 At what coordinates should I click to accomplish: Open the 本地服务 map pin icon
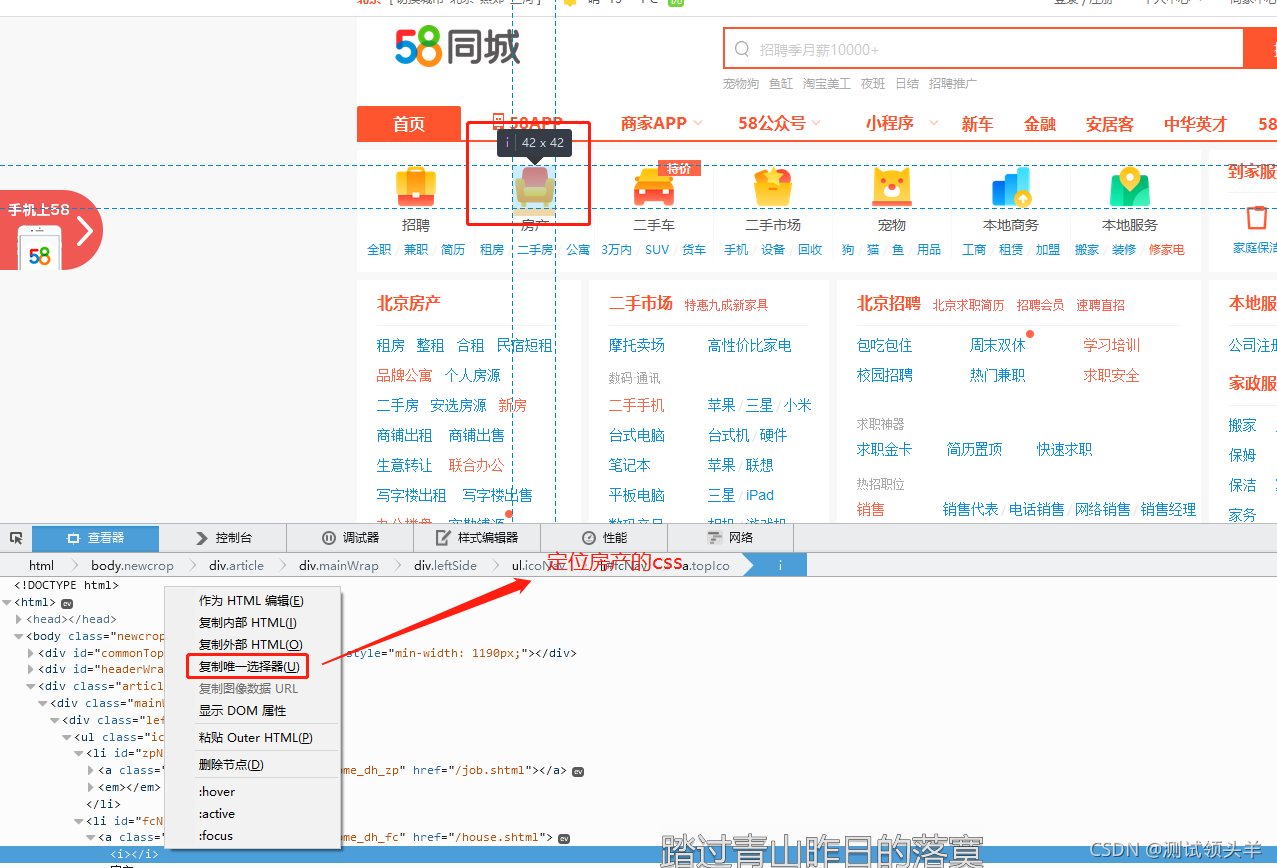(1130, 187)
